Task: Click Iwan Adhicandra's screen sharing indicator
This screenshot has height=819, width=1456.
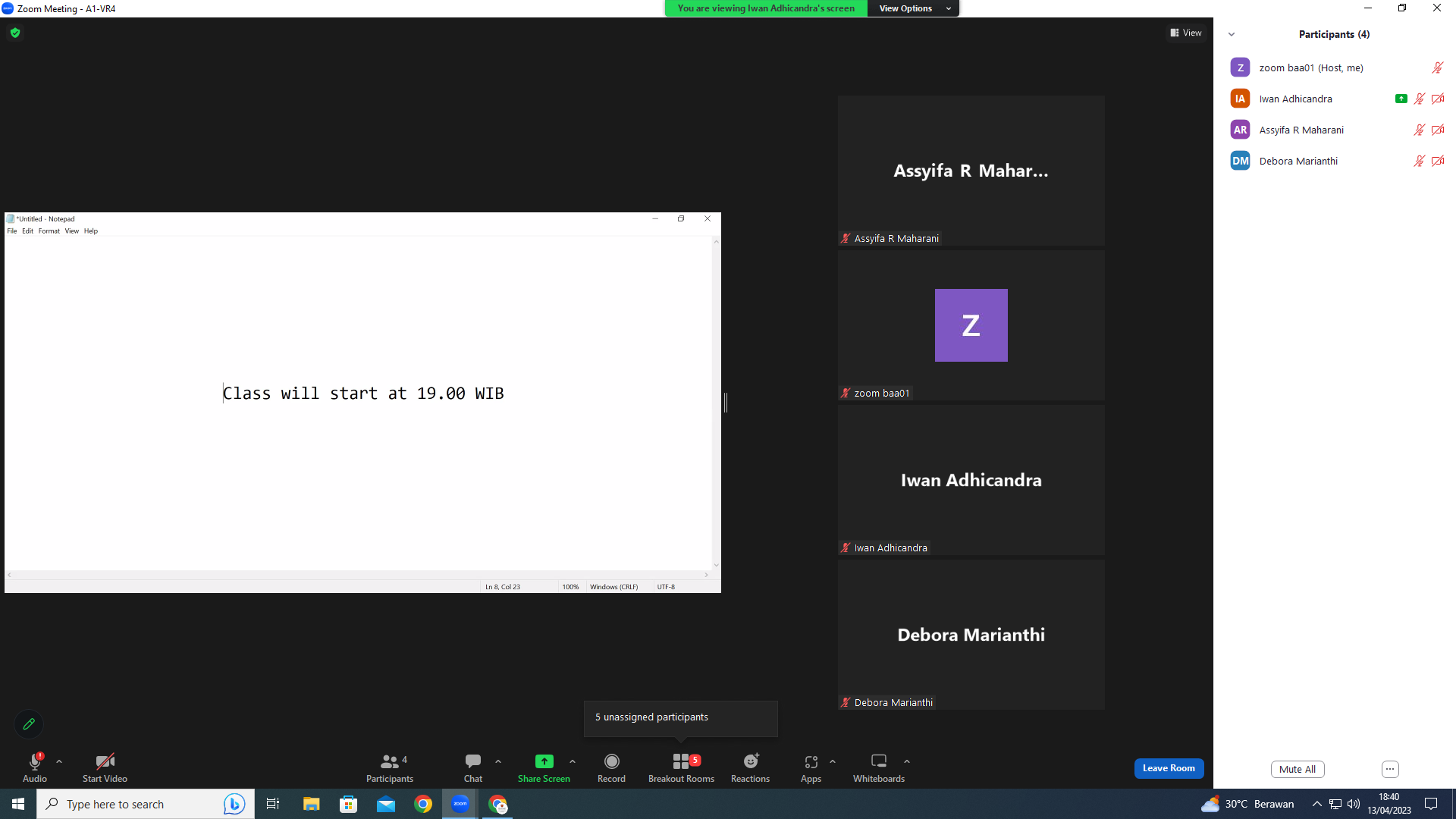Action: tap(1401, 99)
